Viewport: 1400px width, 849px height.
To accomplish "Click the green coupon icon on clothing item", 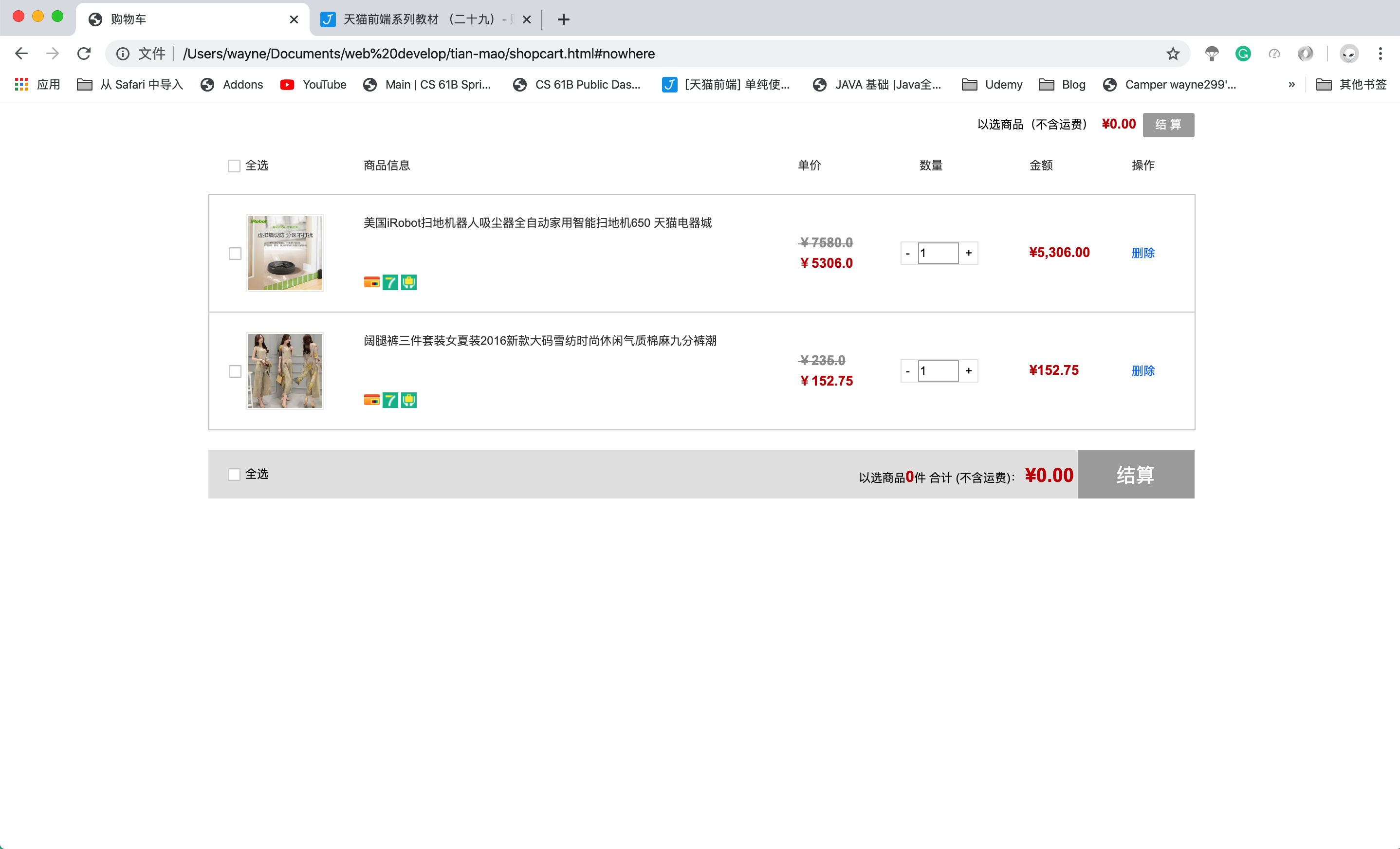I will 409,400.
